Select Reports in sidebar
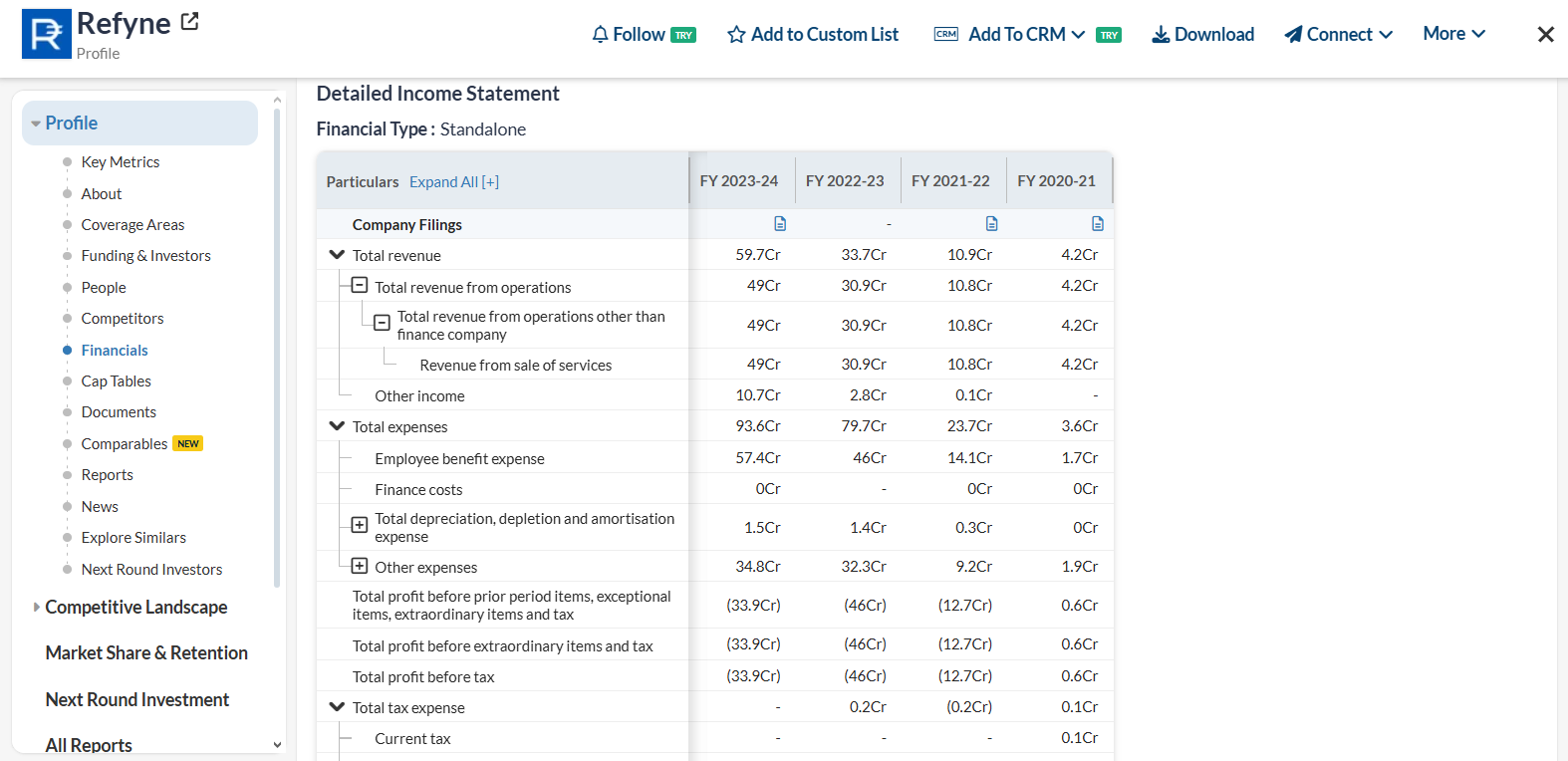This screenshot has height=761, width=1568. point(108,475)
